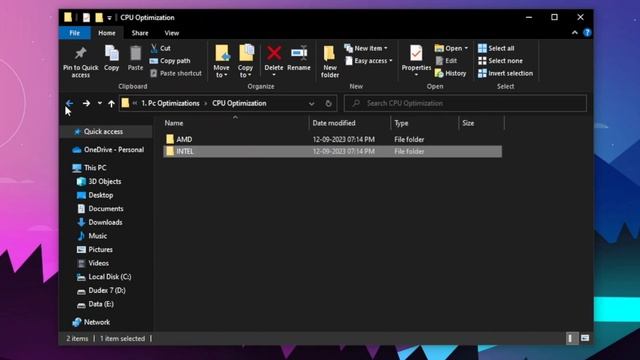Open Data (E:) drive
The image size is (640, 360).
pyautogui.click(x=101, y=304)
